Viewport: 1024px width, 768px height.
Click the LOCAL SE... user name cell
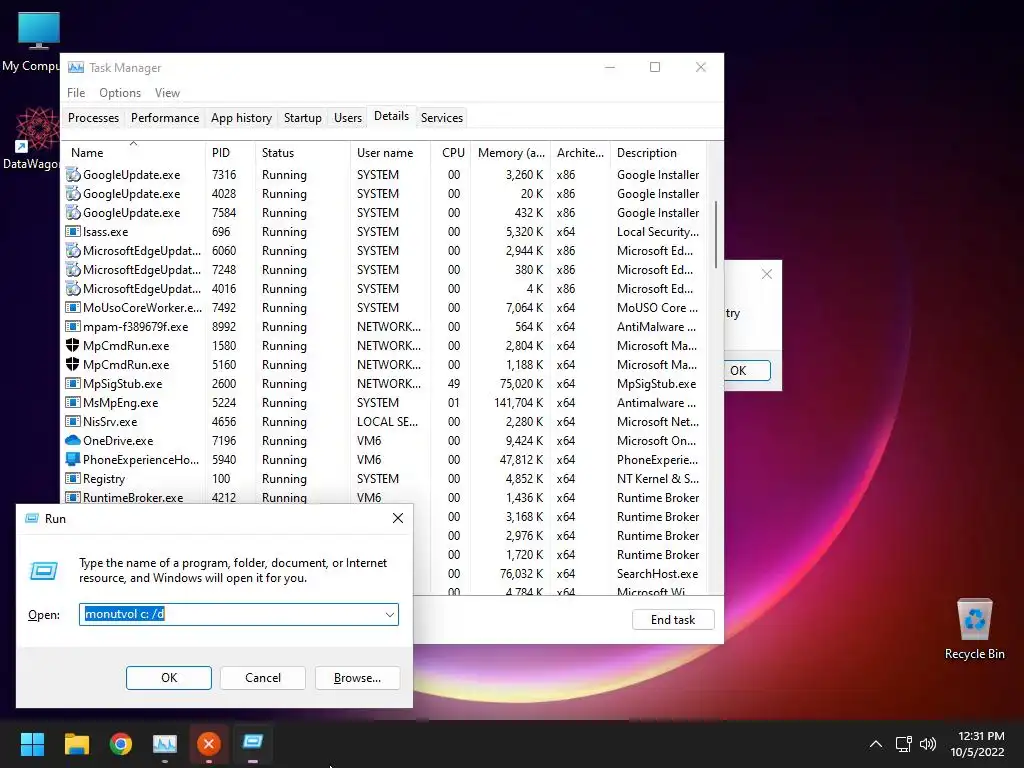click(x=387, y=422)
